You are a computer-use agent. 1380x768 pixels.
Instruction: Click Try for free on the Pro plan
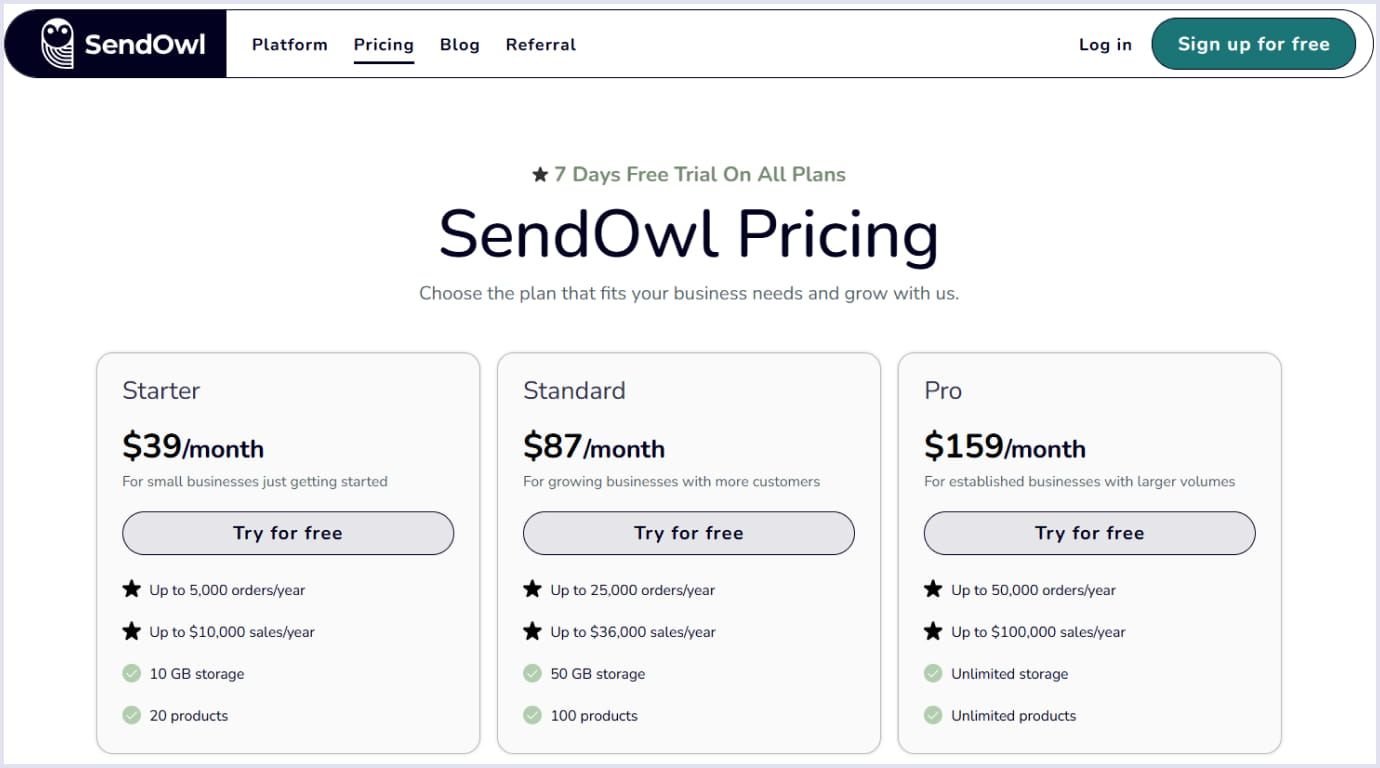pos(1088,533)
